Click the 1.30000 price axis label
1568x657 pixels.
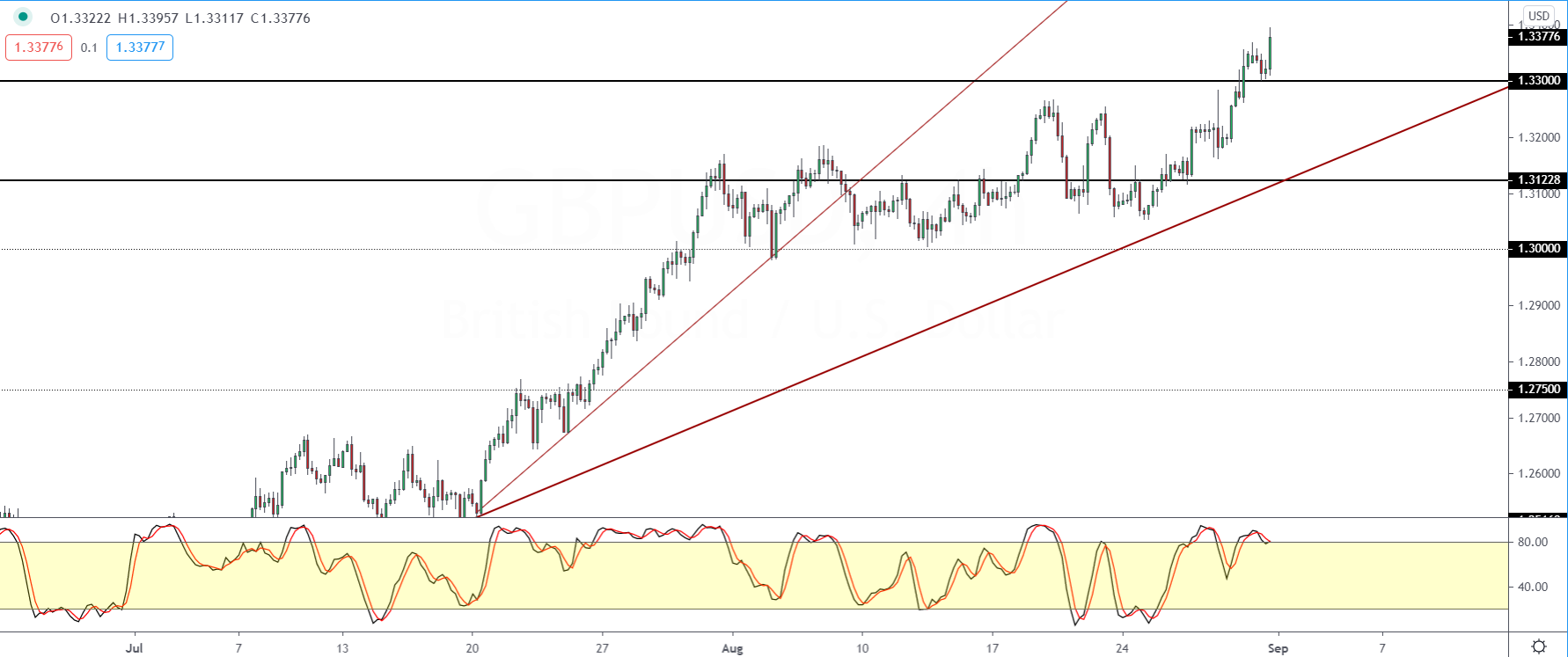coord(1538,249)
